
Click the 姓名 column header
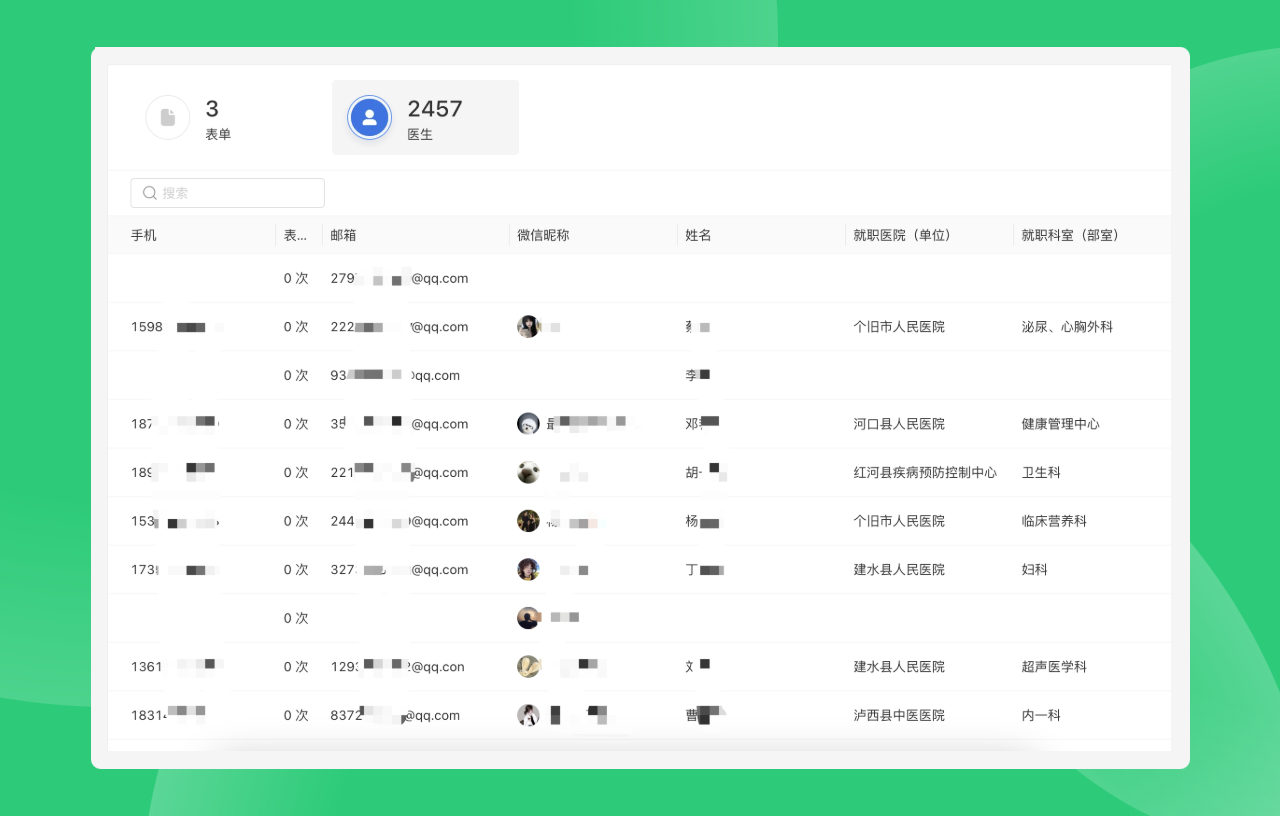pos(698,236)
